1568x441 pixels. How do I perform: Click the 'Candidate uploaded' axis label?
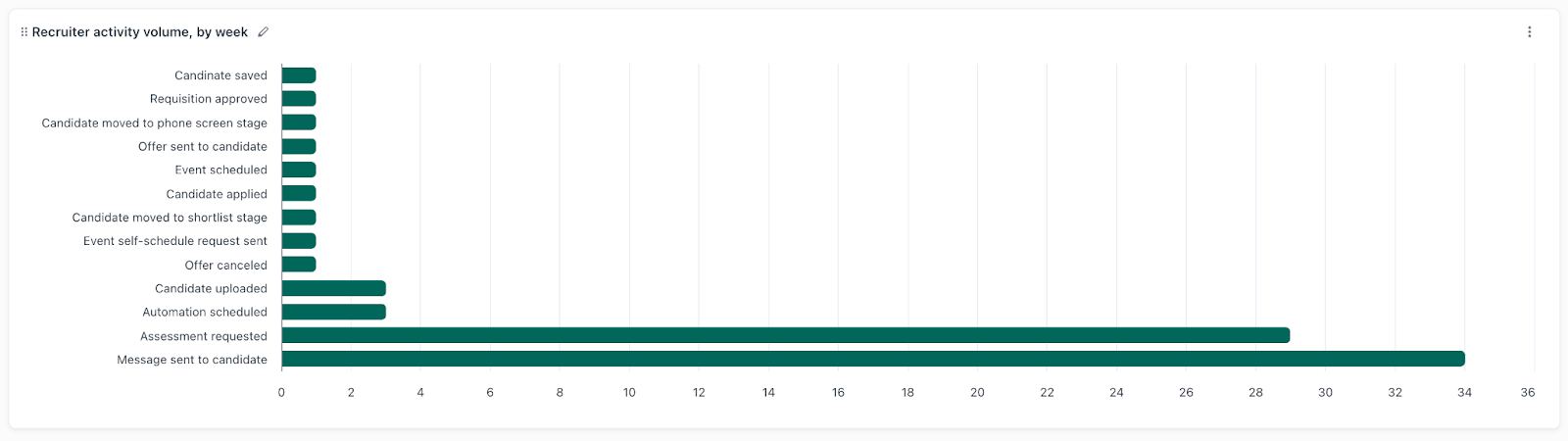tap(211, 288)
